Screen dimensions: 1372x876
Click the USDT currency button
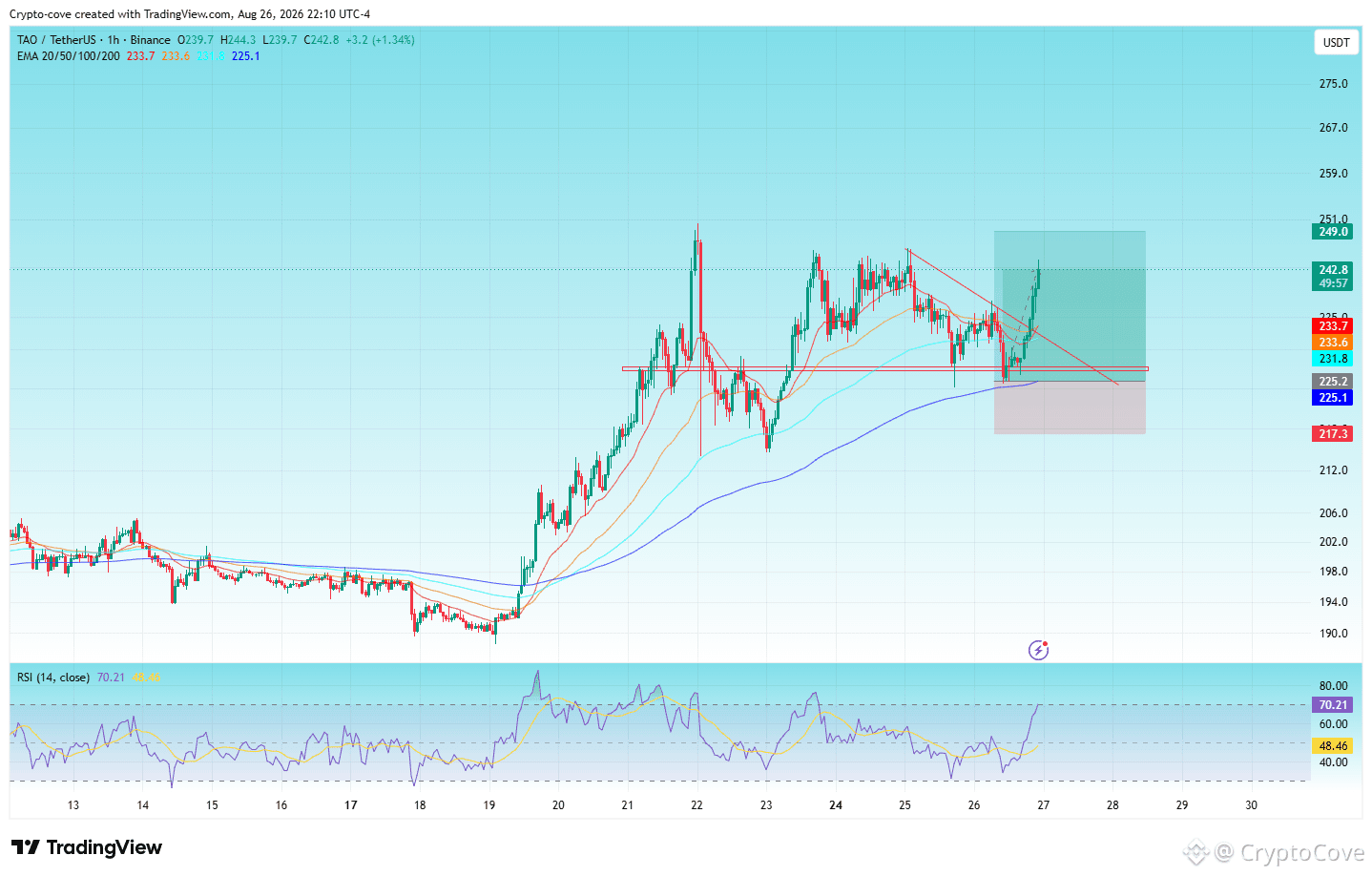pos(1336,42)
